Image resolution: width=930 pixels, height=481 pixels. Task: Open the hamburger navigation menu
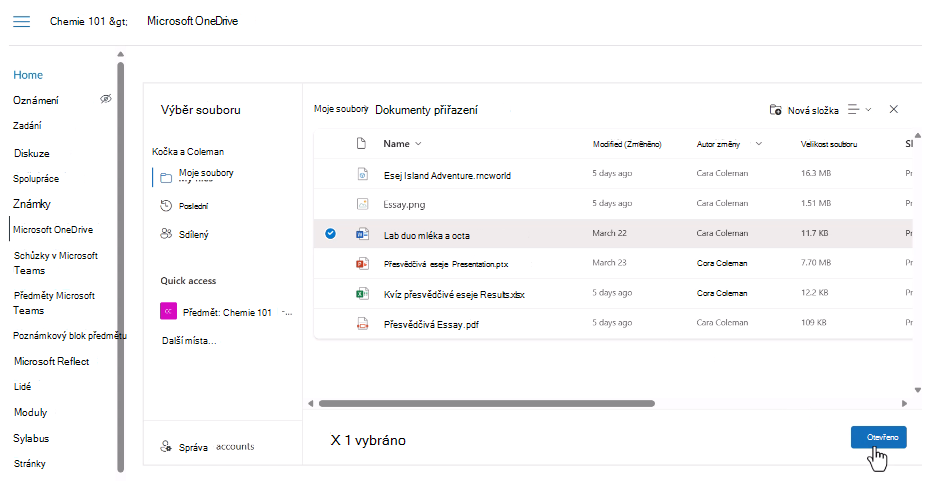coord(21,21)
